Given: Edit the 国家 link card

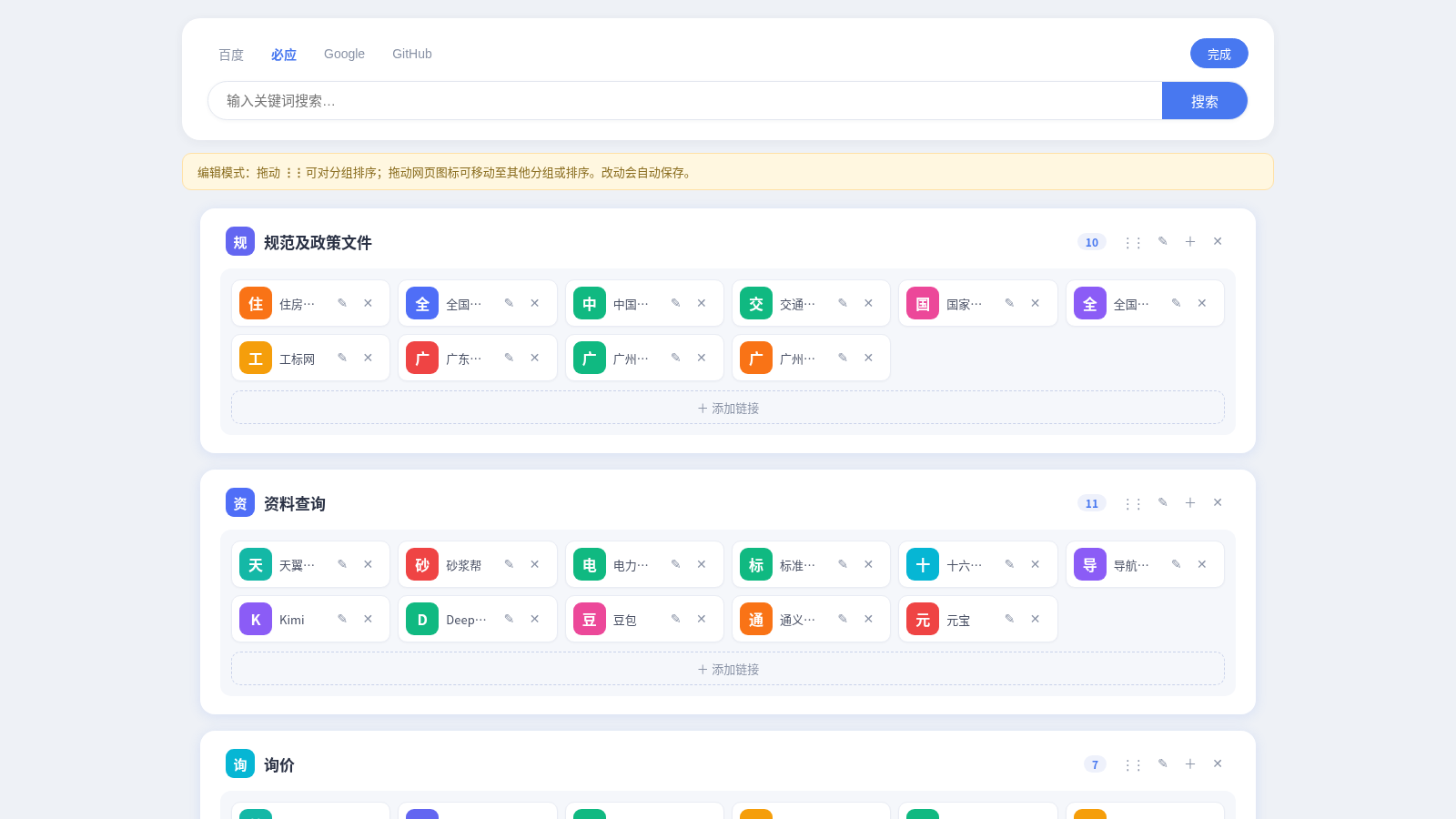Looking at the screenshot, I should (1009, 303).
